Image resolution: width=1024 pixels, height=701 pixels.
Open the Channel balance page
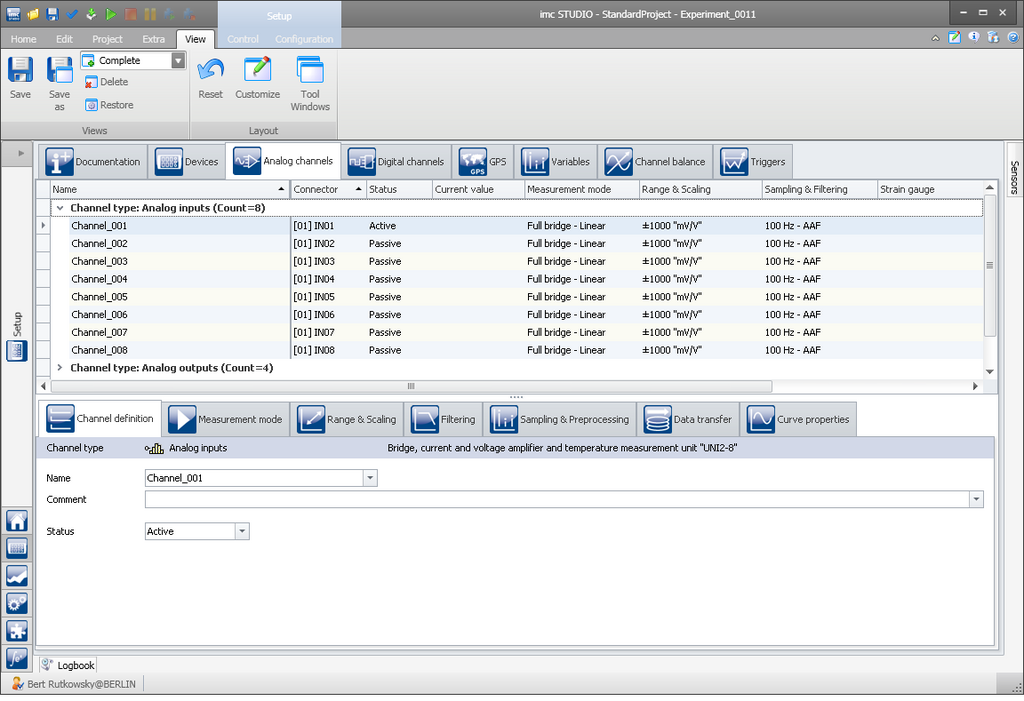click(x=656, y=162)
